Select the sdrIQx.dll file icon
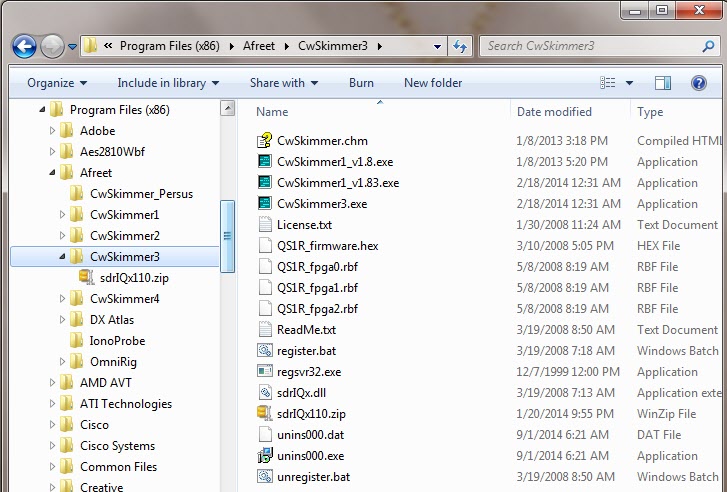The image size is (727, 492). [265, 392]
